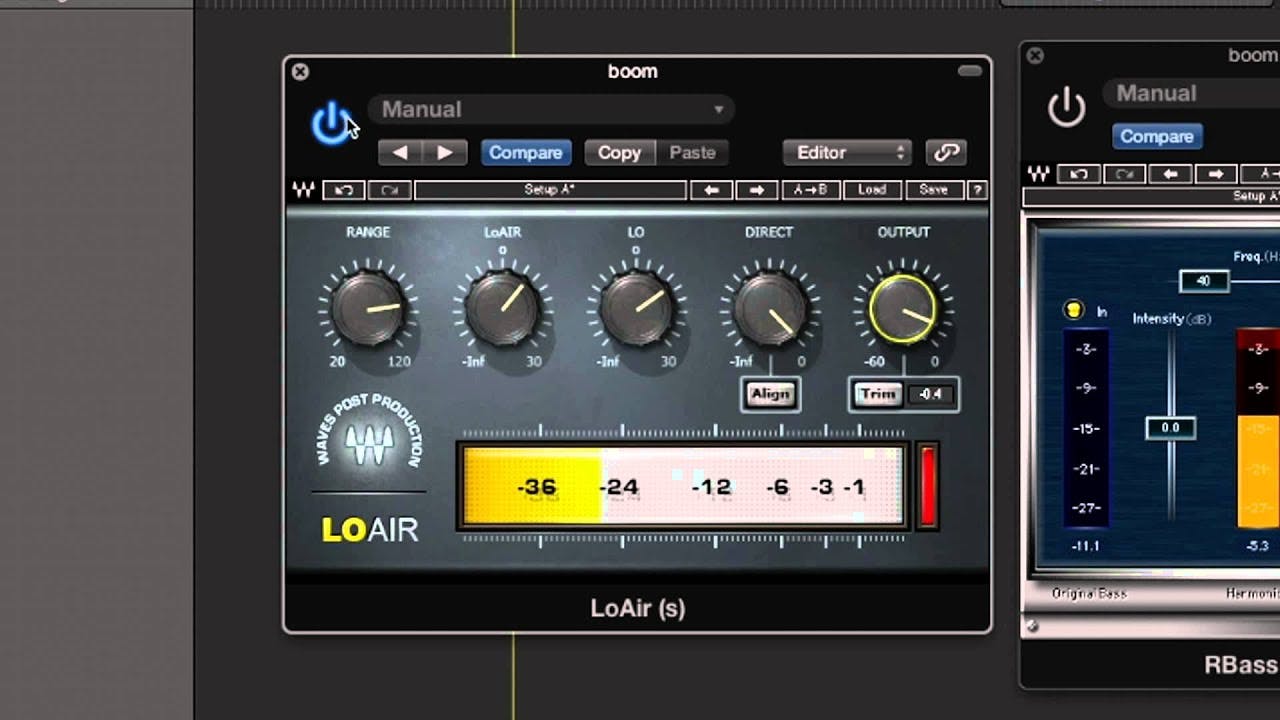Click the LO level knob
Image resolution: width=1280 pixels, height=720 pixels.
pyautogui.click(x=636, y=308)
